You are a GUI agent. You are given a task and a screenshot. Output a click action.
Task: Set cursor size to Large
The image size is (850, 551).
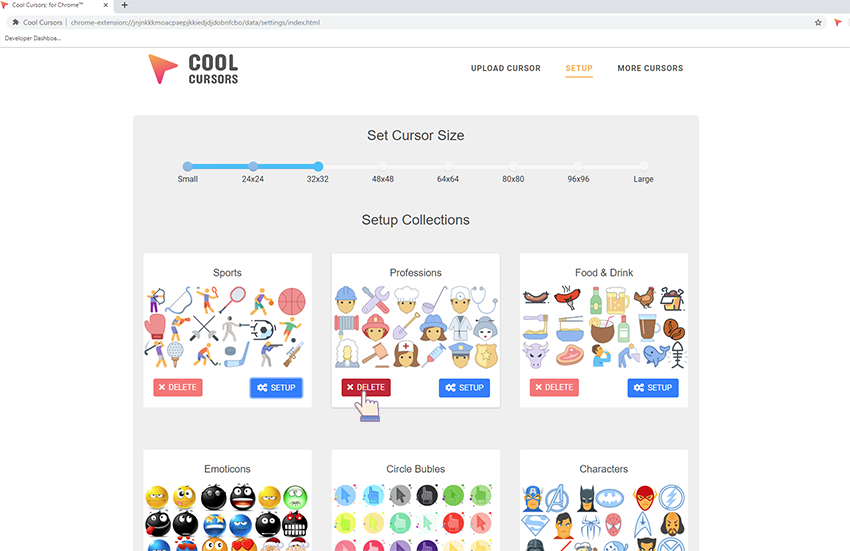click(643, 166)
